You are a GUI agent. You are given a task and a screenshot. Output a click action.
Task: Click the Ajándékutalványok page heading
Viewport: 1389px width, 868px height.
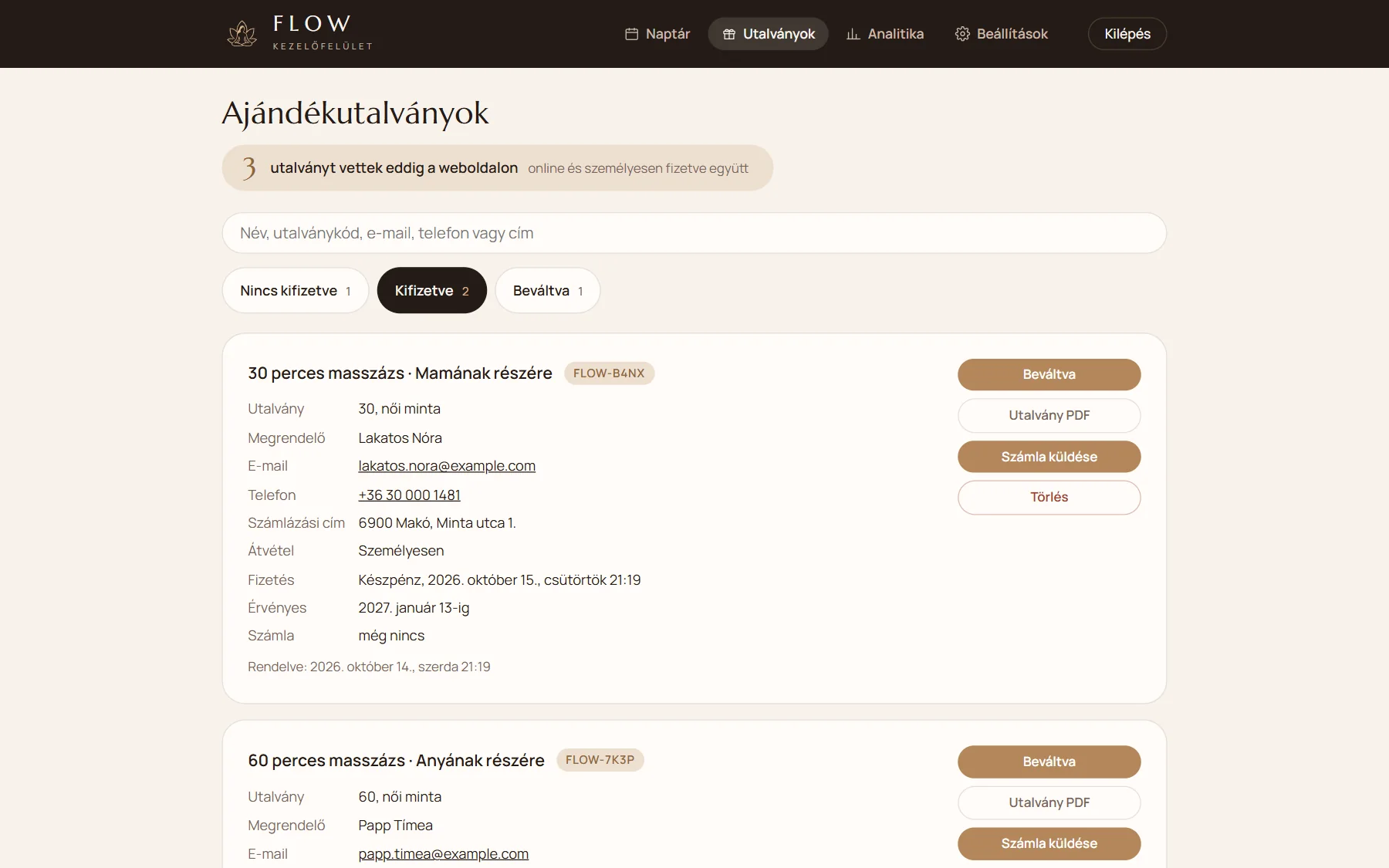click(x=355, y=113)
